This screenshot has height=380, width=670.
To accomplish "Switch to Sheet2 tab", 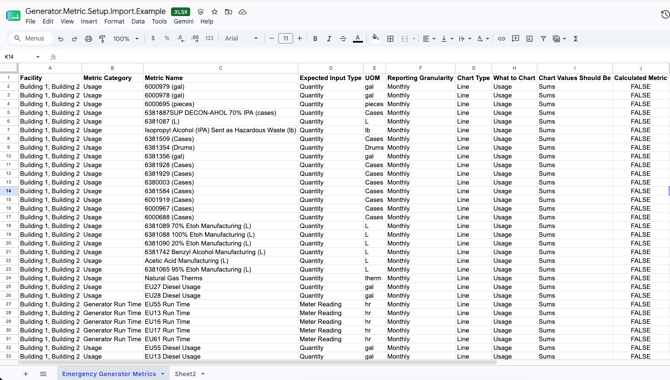I will [x=185, y=374].
